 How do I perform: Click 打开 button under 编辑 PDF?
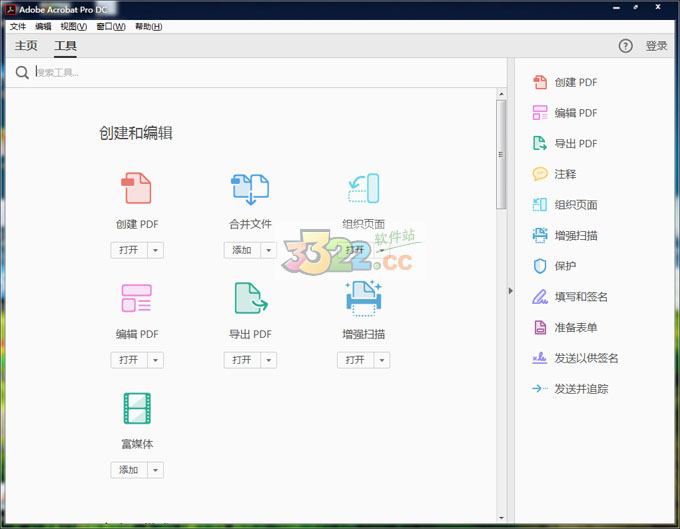129,360
